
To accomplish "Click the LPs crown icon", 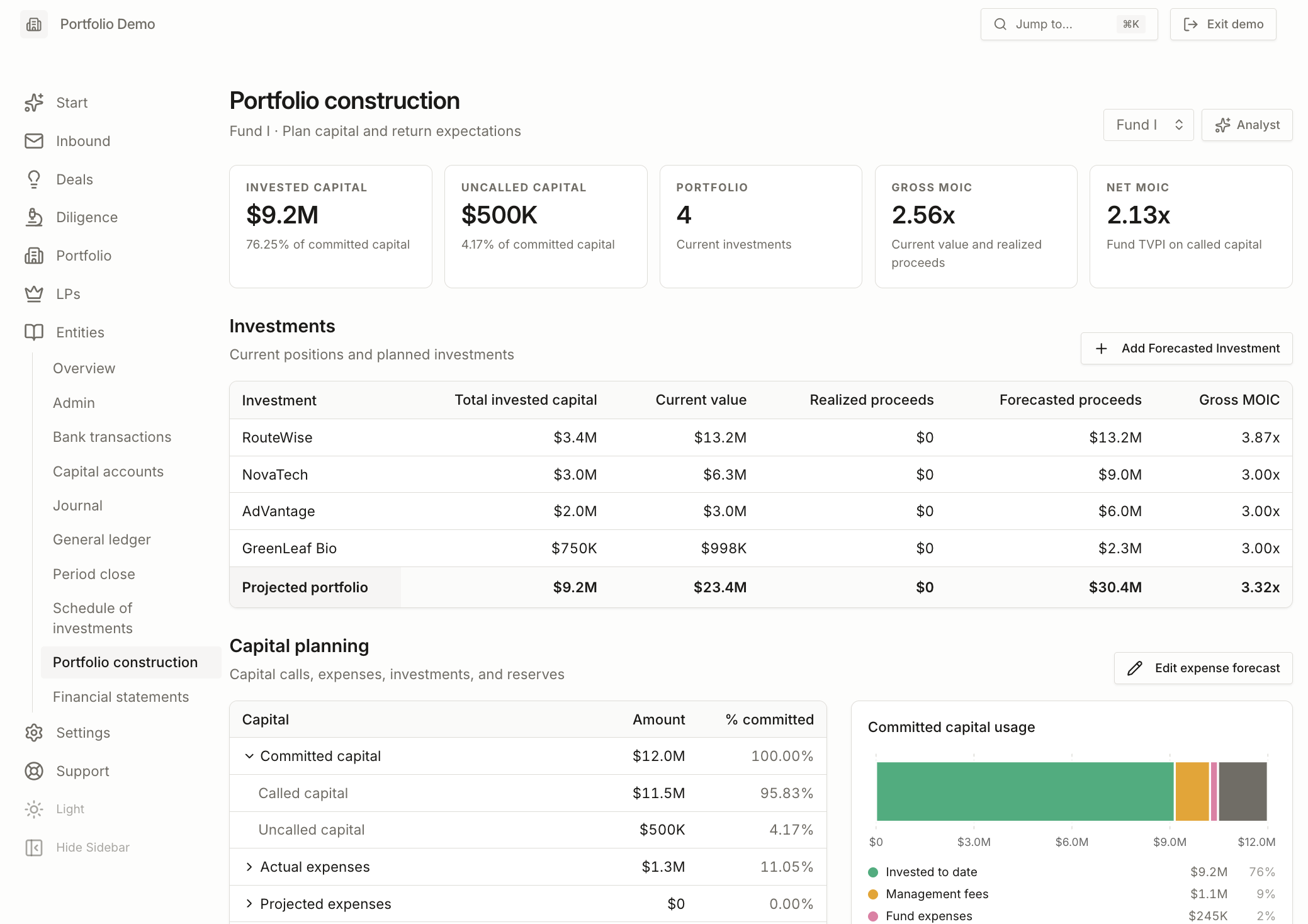I will pos(34,294).
